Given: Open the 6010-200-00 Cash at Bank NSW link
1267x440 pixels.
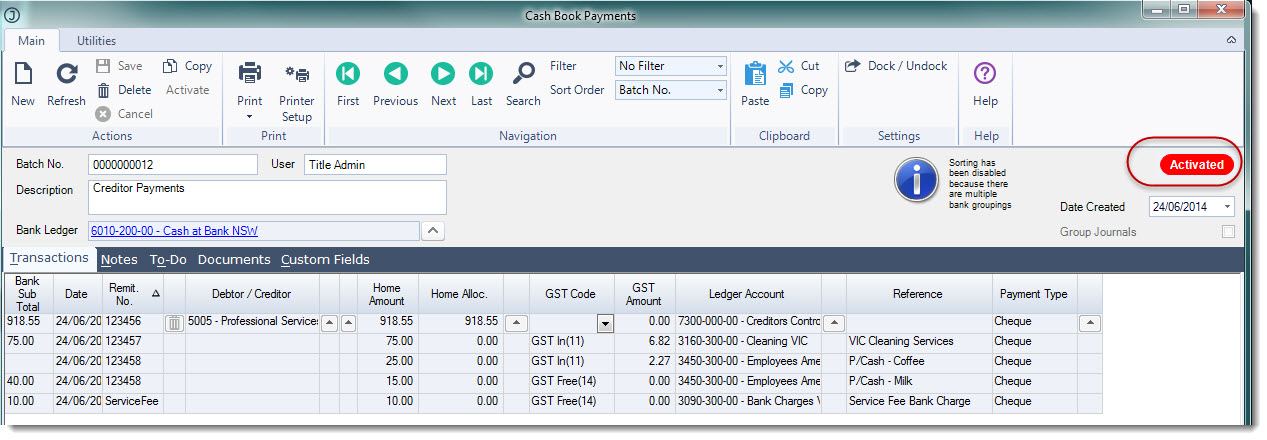Looking at the screenshot, I should 174,231.
